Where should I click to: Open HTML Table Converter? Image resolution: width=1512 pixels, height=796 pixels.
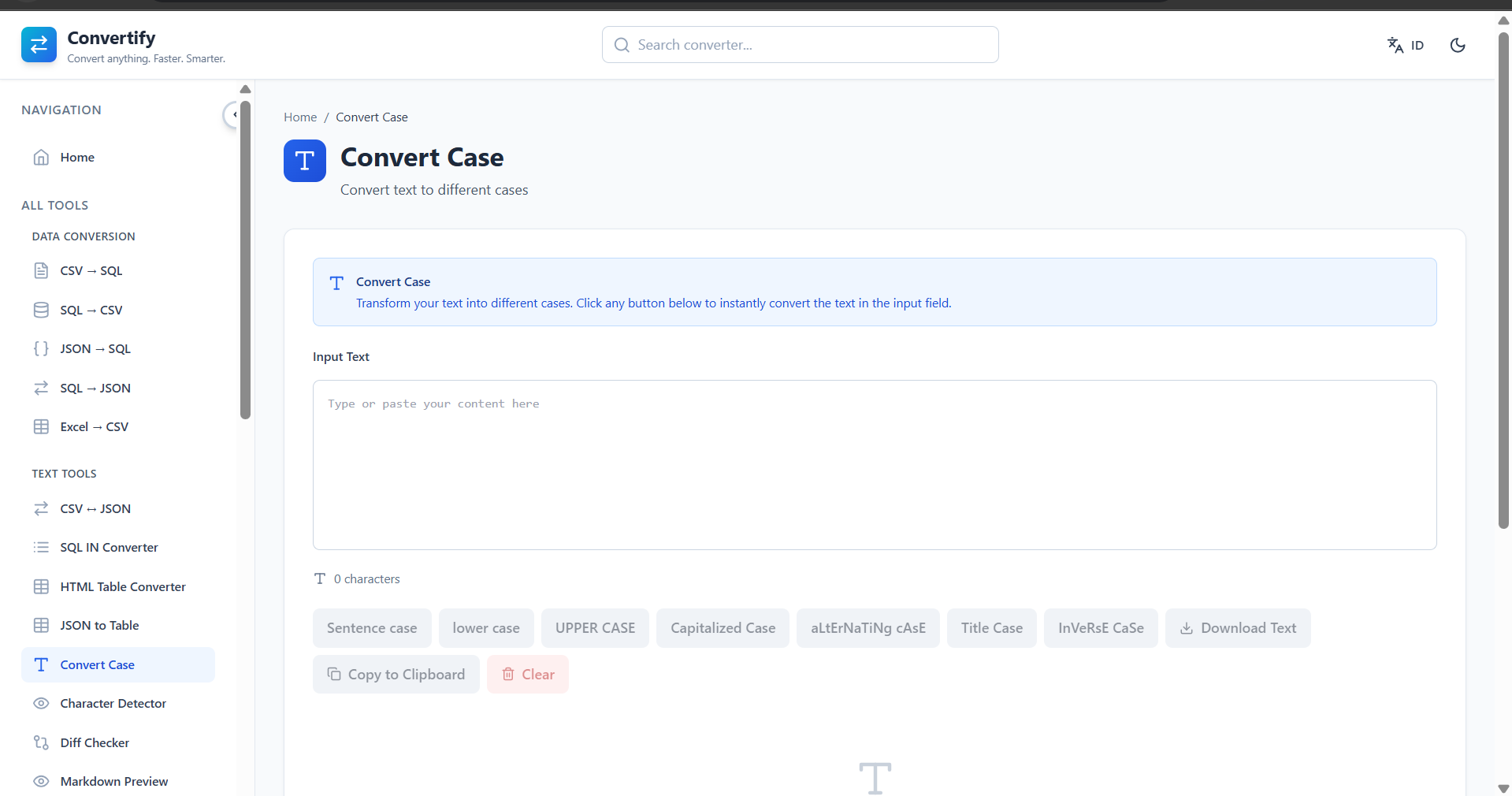[x=118, y=586]
